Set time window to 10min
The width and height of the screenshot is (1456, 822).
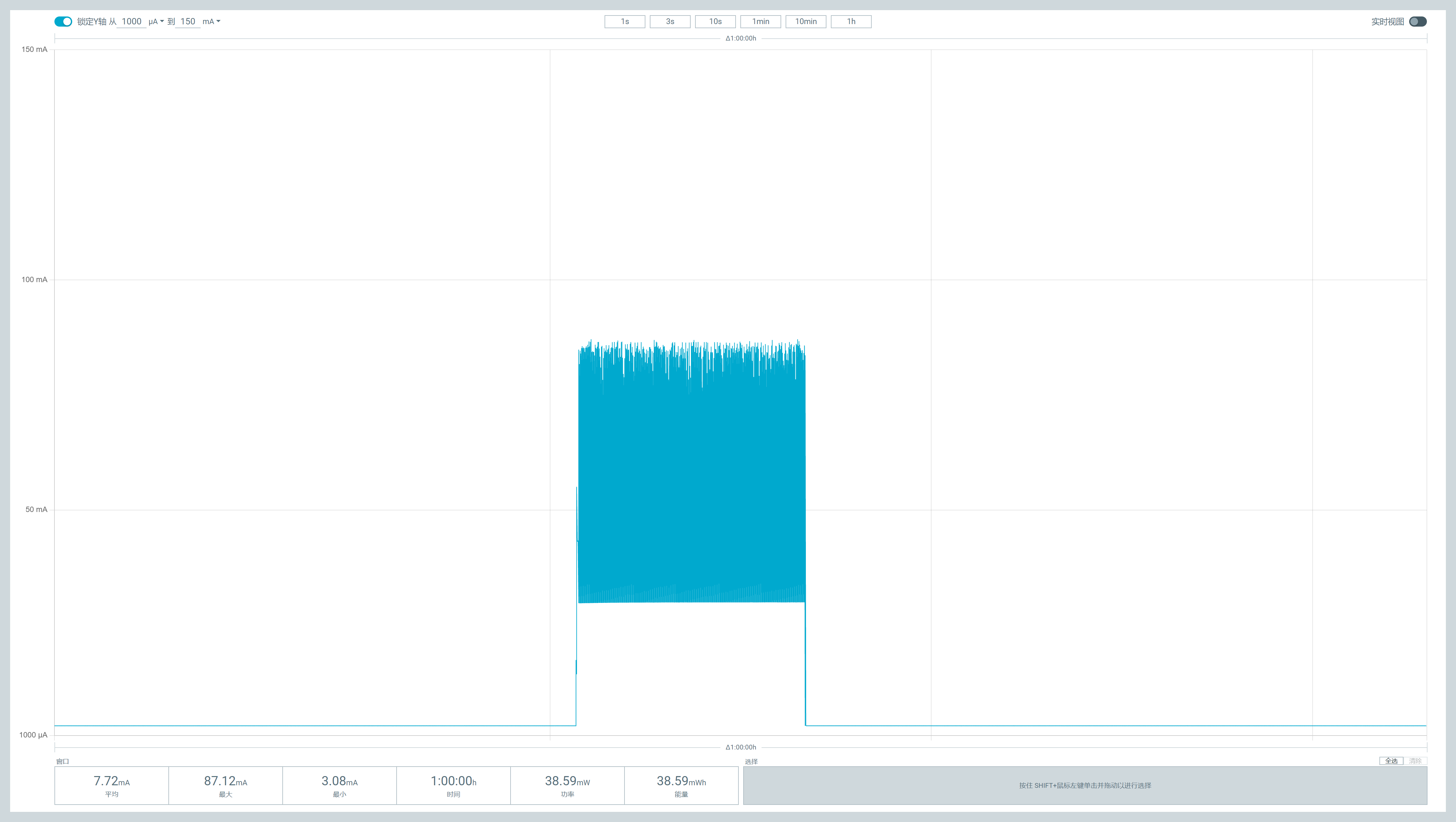click(x=806, y=22)
